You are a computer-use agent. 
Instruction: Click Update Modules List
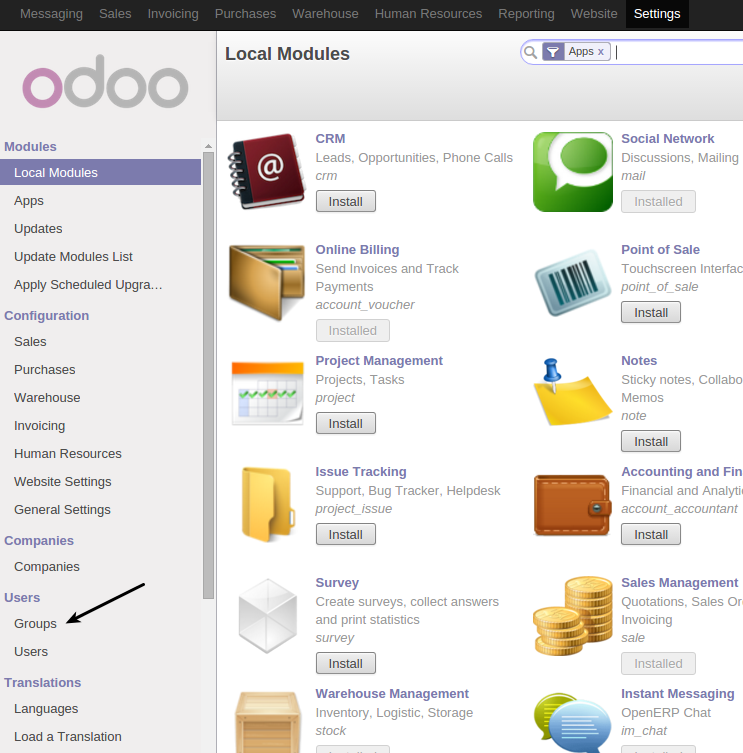(x=73, y=256)
